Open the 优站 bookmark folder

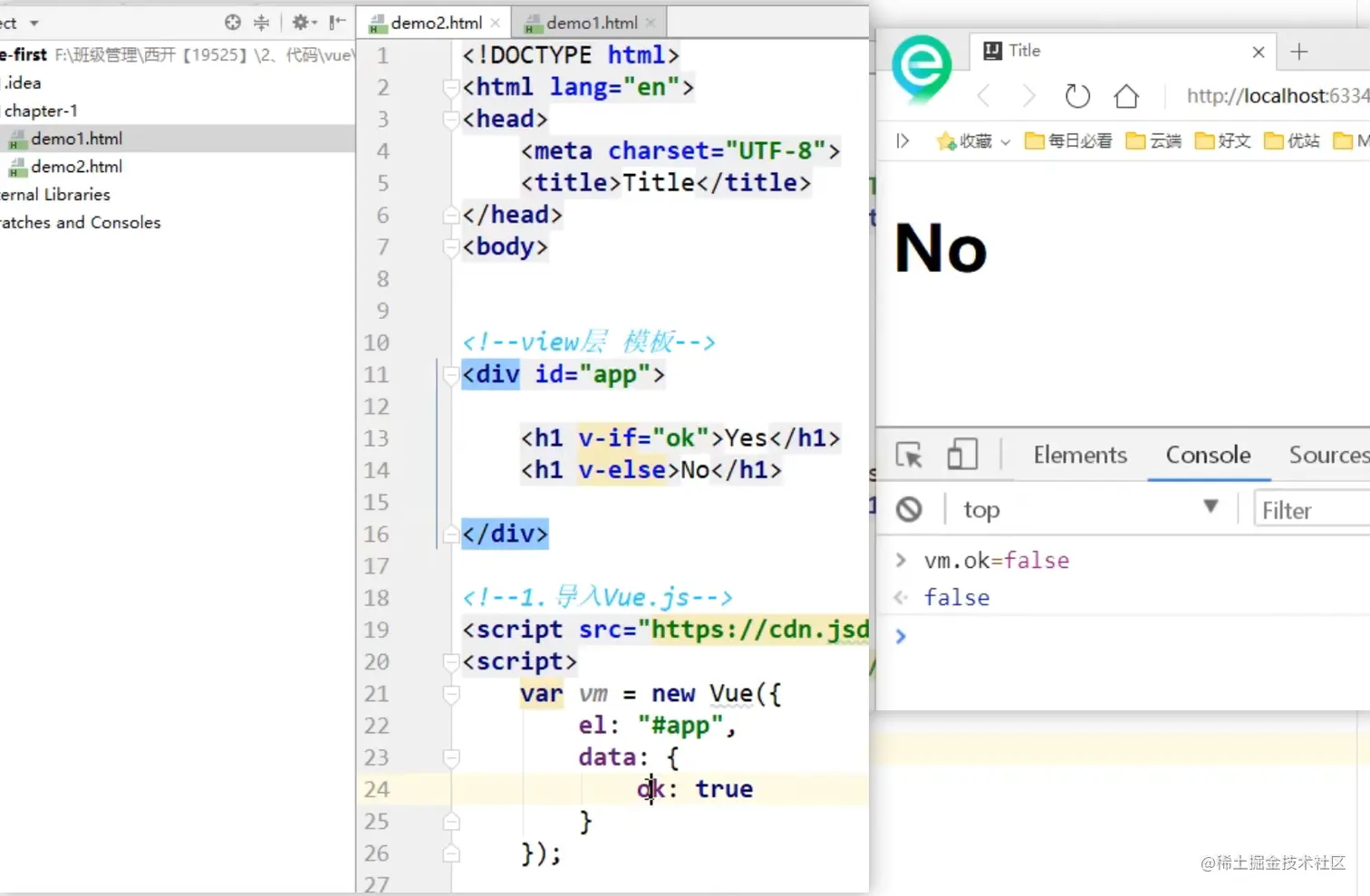point(1292,140)
